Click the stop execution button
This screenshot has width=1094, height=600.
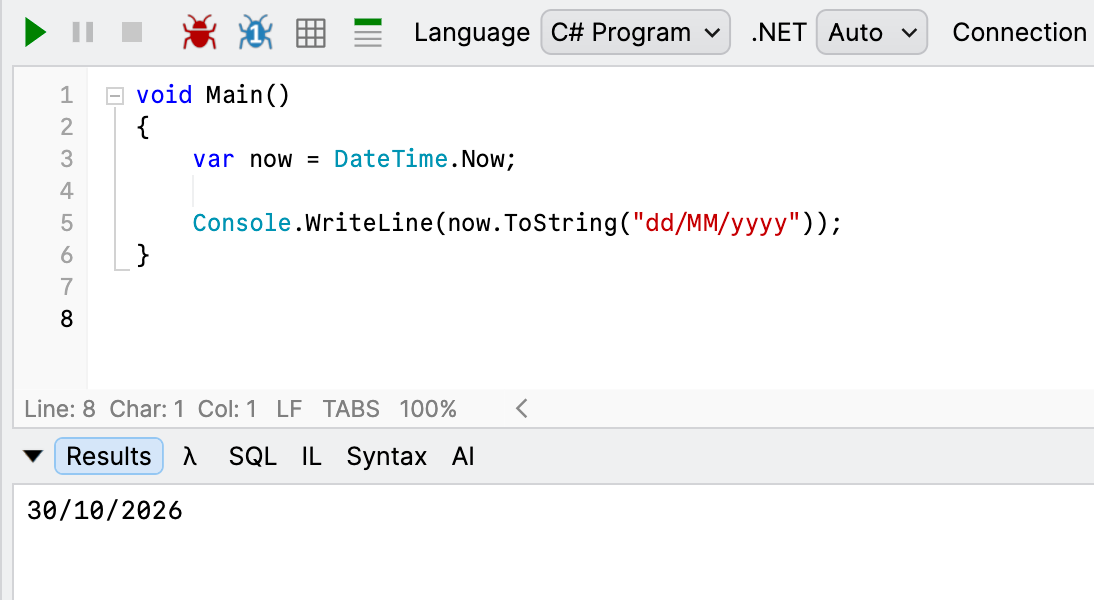click(x=132, y=32)
